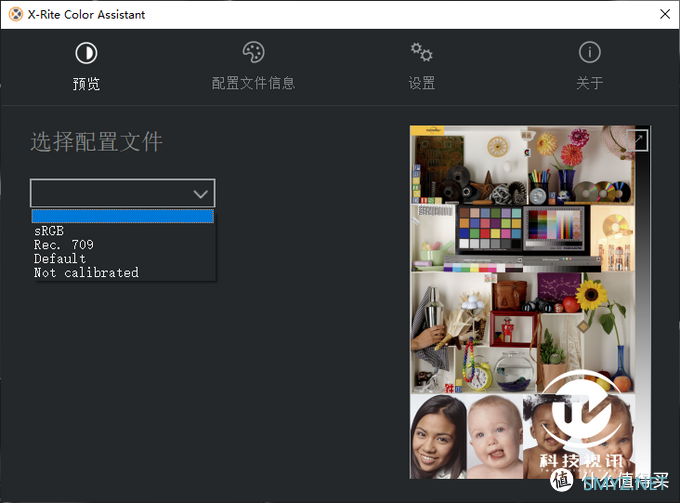Switch to the 设置 tab label
Screen dimensions: 680x503
tap(422, 83)
